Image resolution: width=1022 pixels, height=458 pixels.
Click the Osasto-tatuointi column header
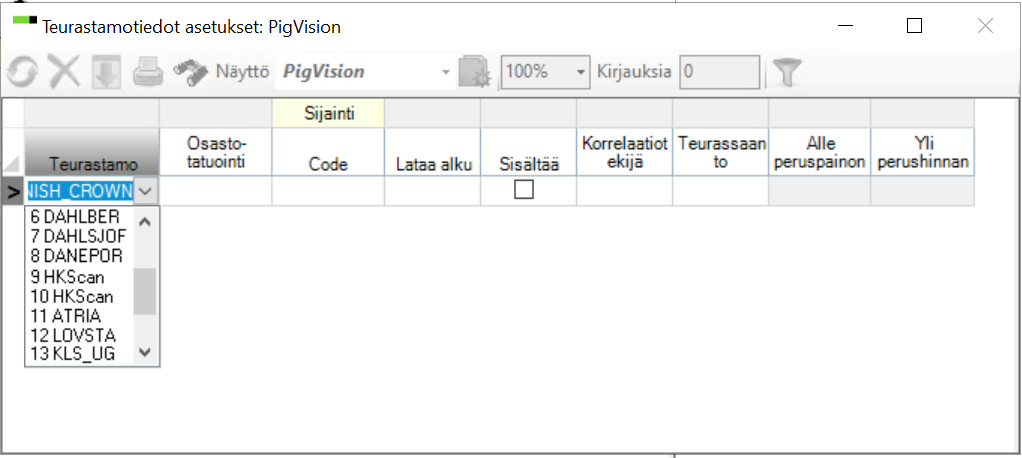216,152
